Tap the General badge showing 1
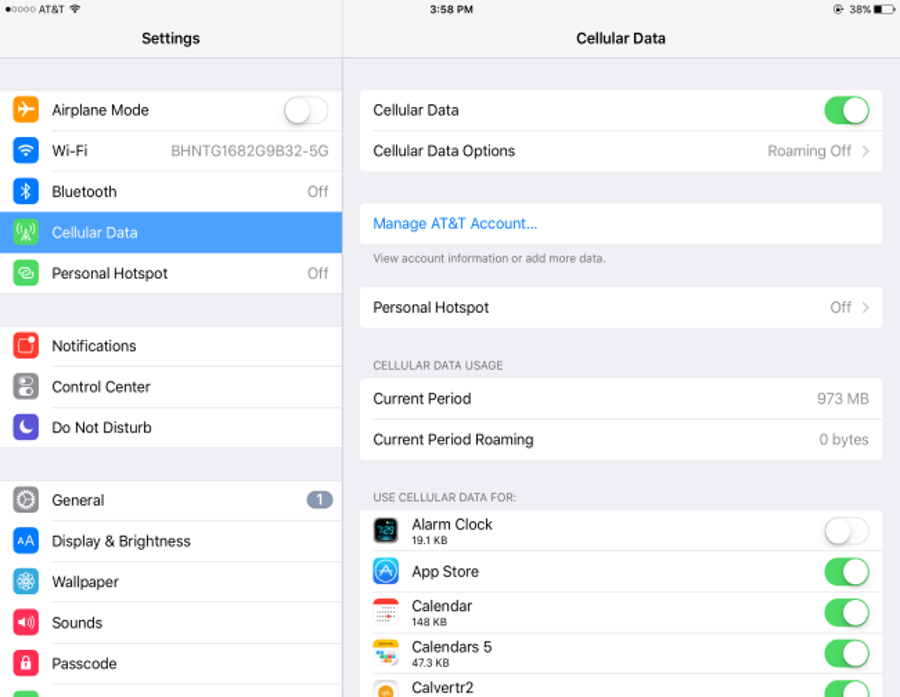 click(x=319, y=499)
